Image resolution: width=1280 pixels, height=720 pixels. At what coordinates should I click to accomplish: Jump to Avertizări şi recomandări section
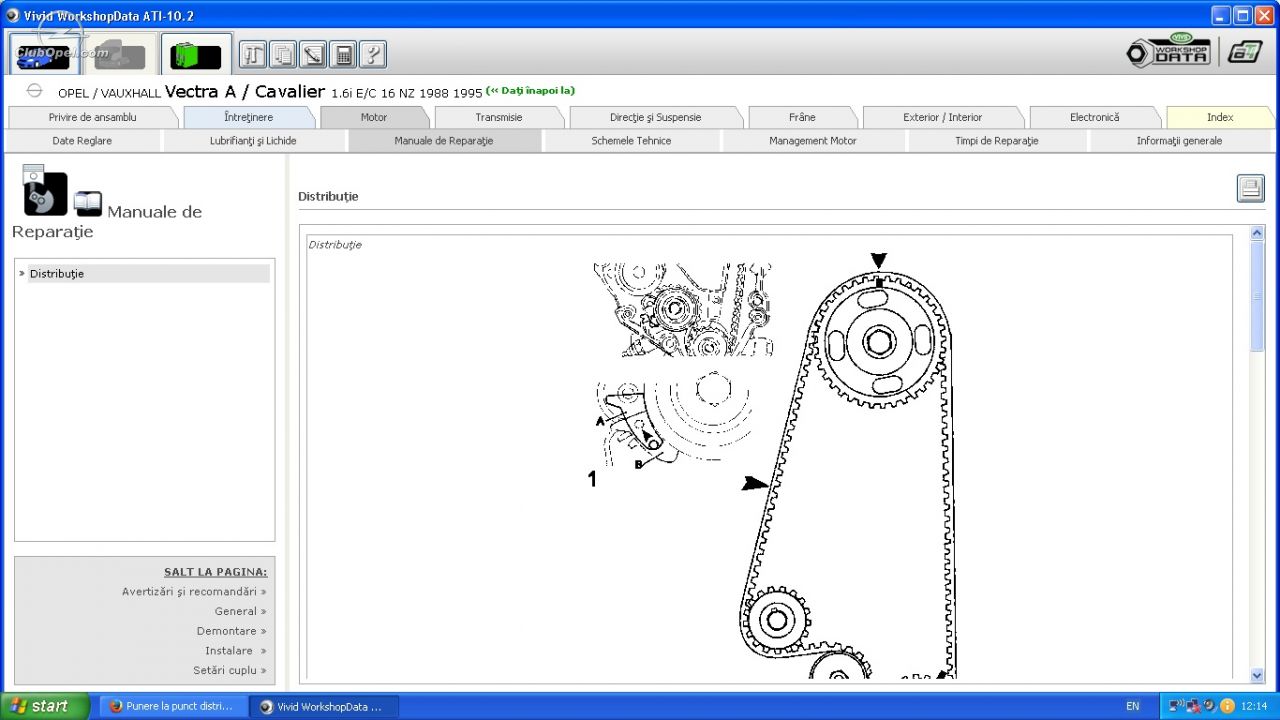coord(194,592)
